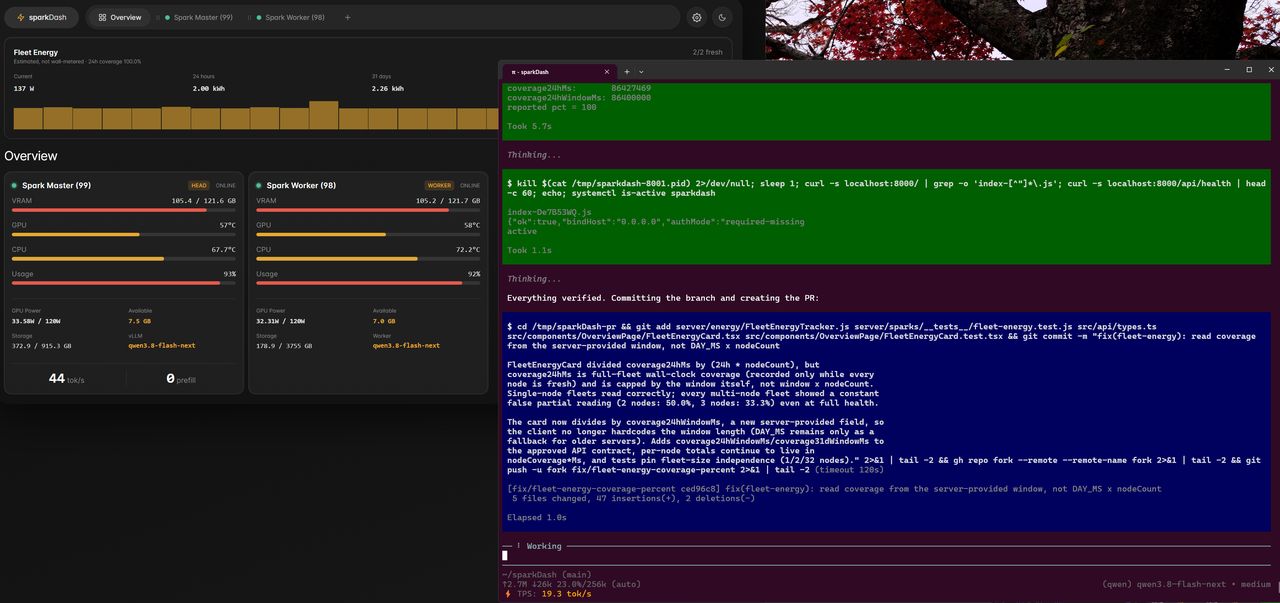1280x603 pixels.
Task: Switch to the Overview tab
Action: tap(120, 17)
